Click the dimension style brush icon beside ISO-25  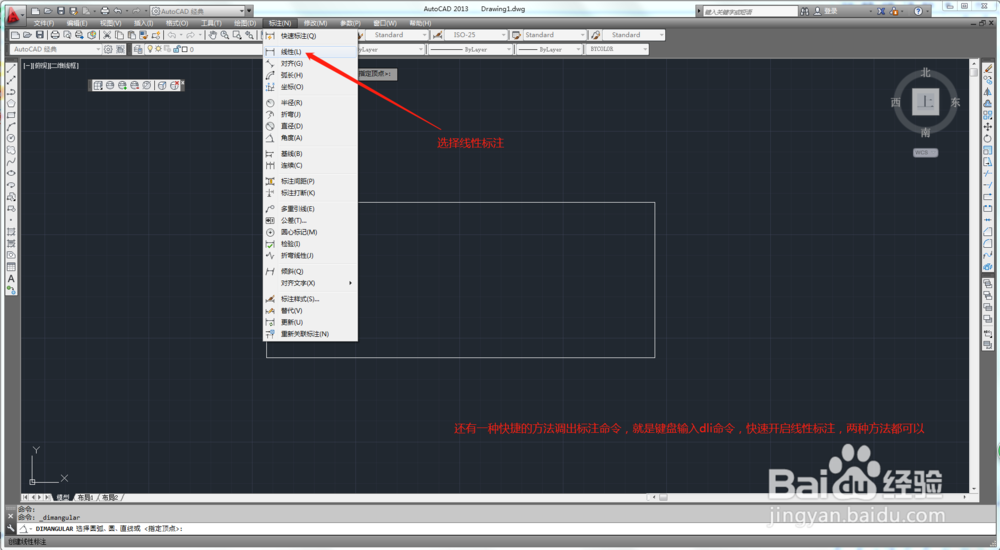[438, 35]
